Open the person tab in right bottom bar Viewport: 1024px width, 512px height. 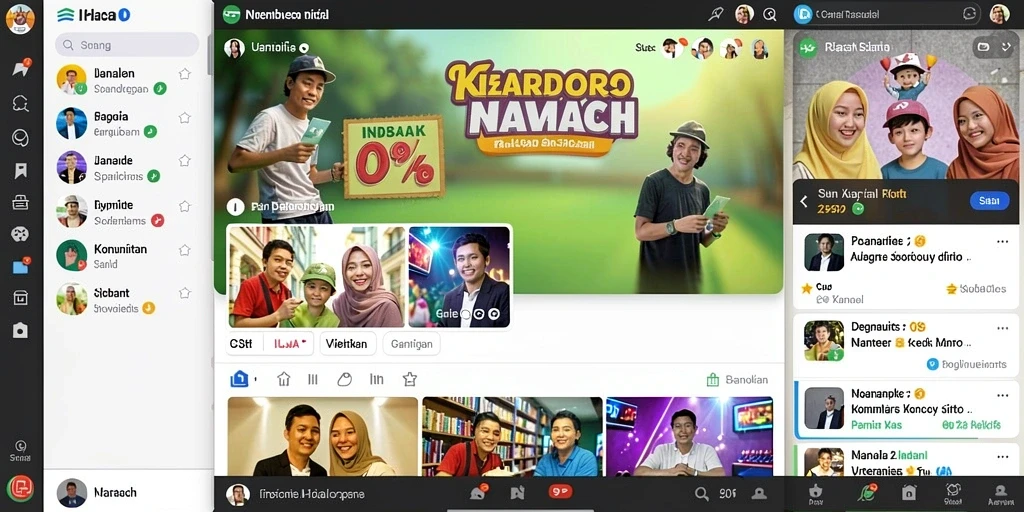pos(1000,494)
